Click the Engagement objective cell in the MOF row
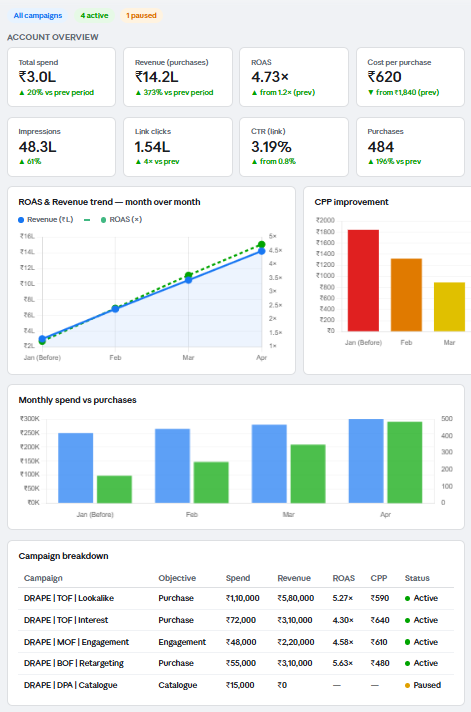The height and width of the screenshot is (712, 471). 182,642
